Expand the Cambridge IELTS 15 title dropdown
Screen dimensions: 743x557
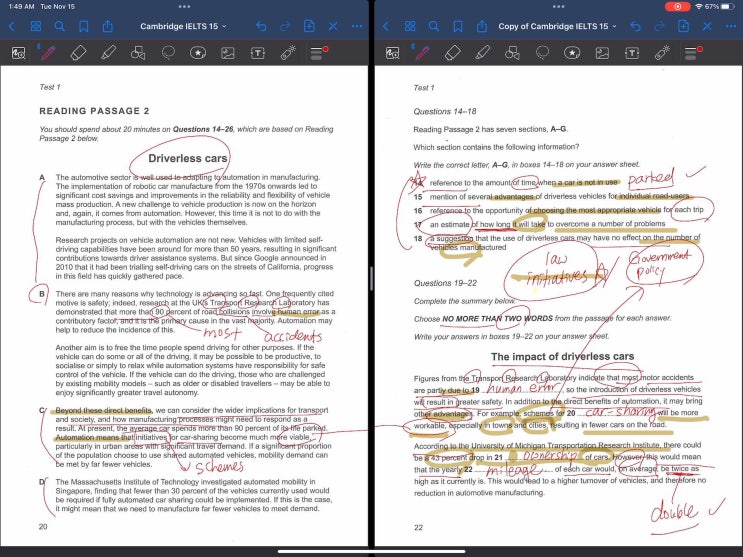(183, 25)
